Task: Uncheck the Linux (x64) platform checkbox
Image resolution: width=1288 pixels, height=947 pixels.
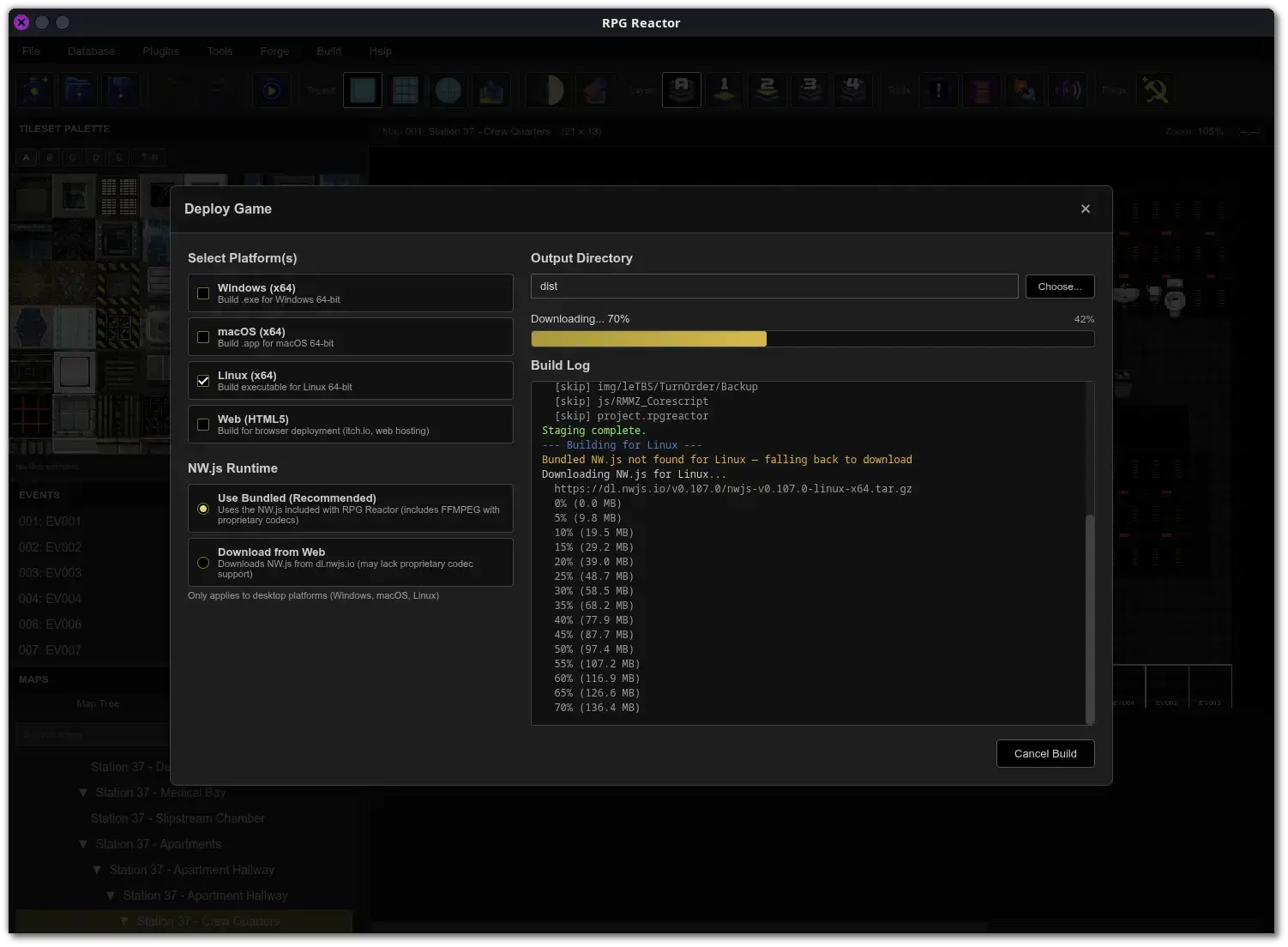Action: 203,381
